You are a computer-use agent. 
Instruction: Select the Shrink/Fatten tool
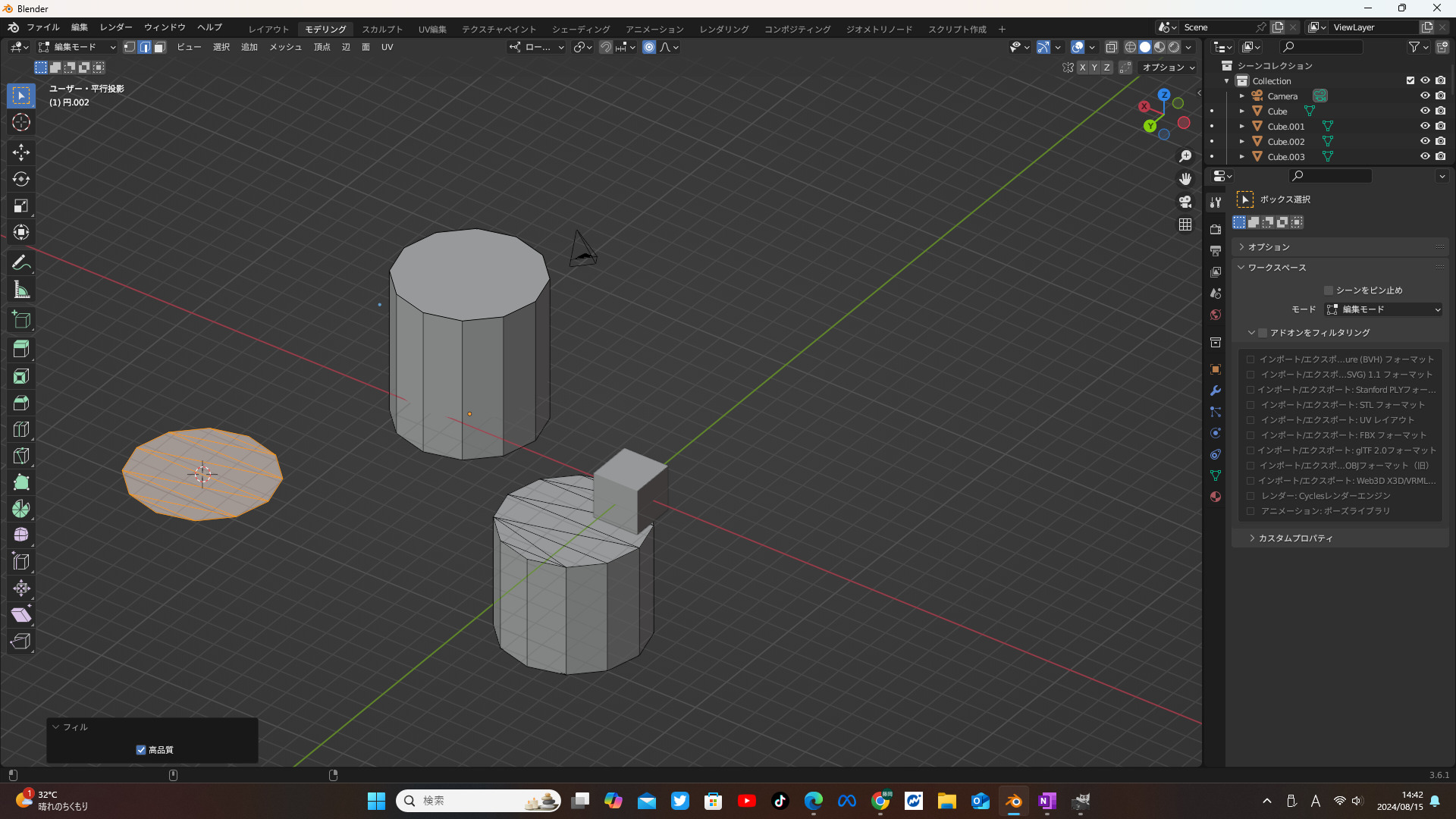pos(21,588)
